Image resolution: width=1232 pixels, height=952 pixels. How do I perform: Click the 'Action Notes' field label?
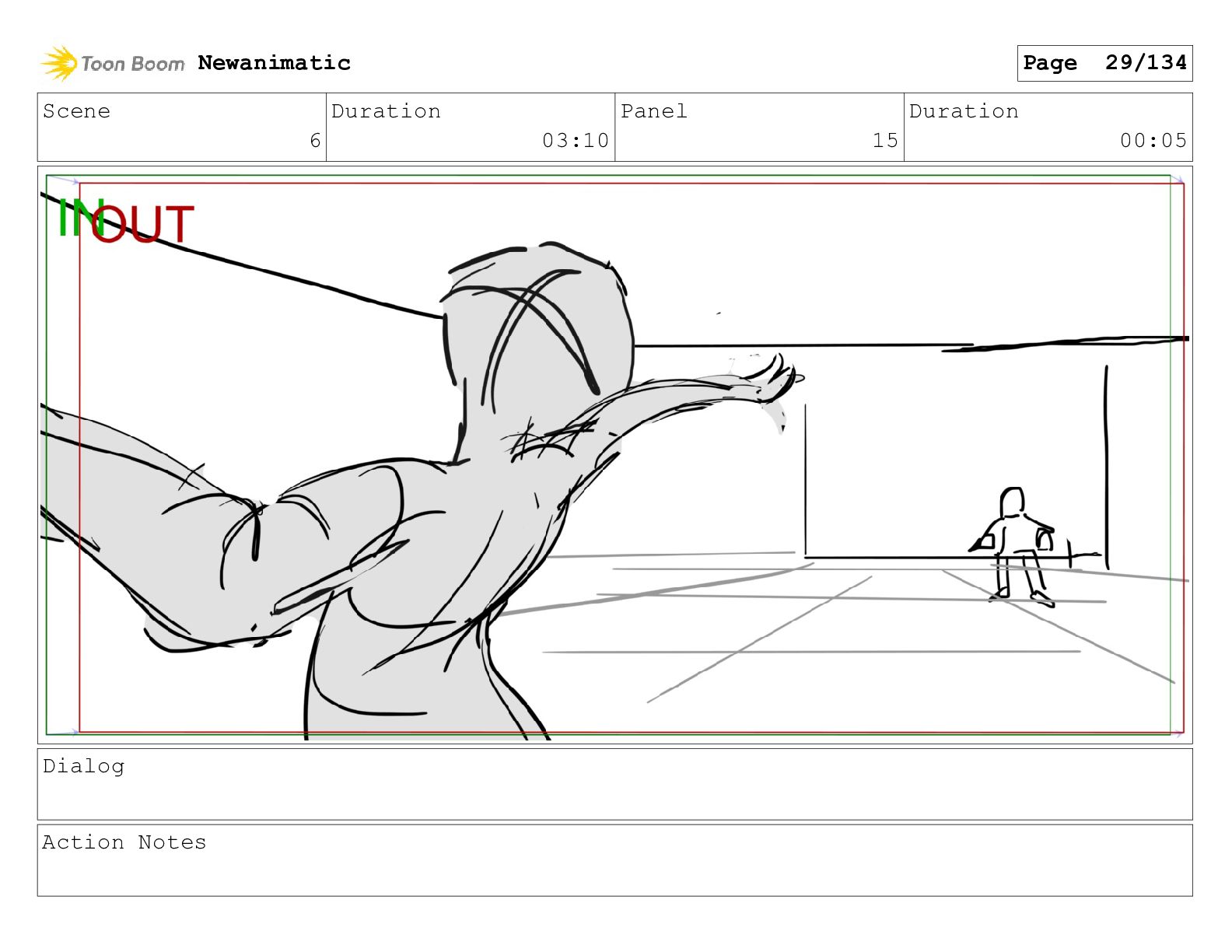coord(124,842)
